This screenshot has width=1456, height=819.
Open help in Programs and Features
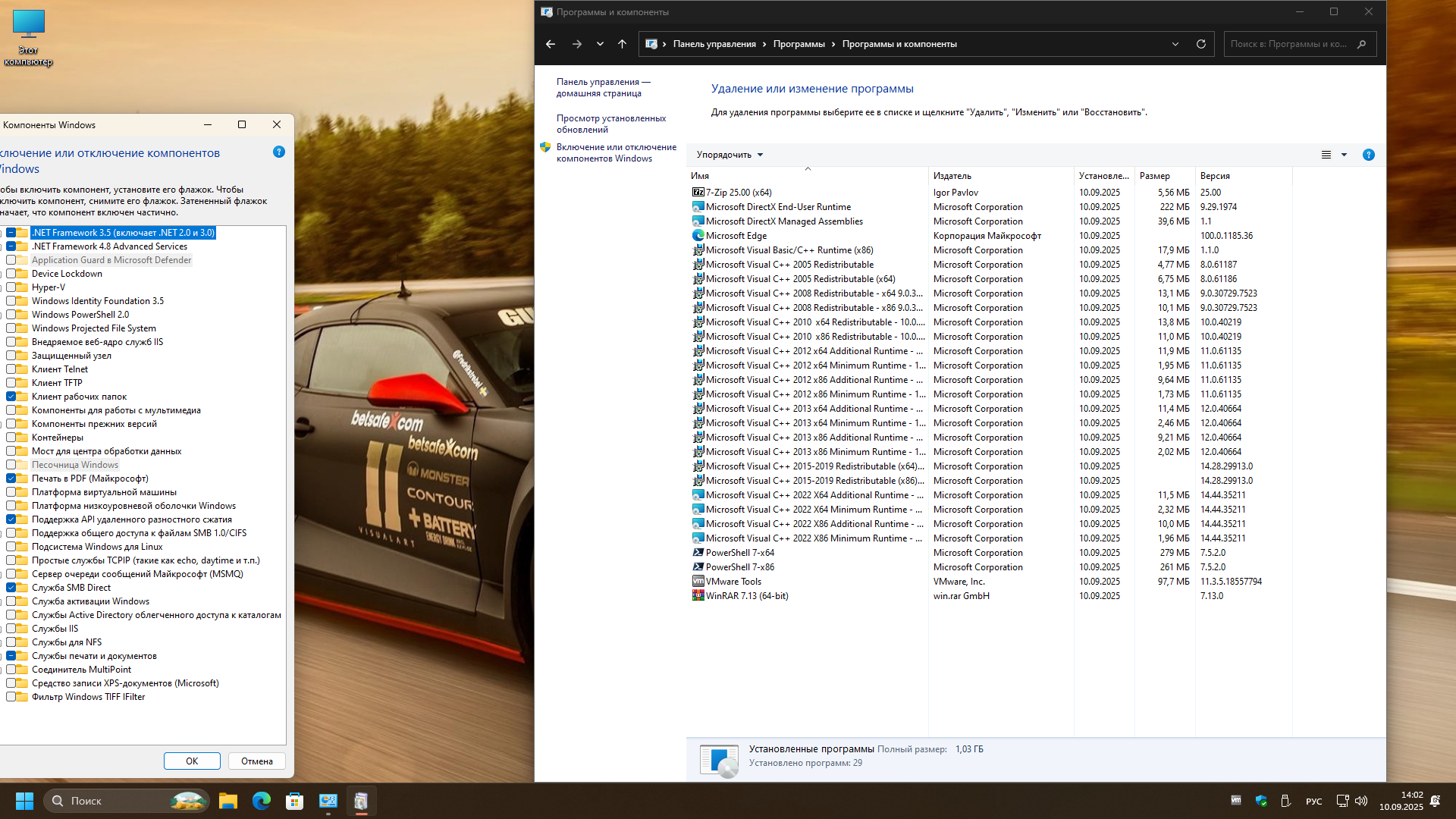pyautogui.click(x=1369, y=155)
